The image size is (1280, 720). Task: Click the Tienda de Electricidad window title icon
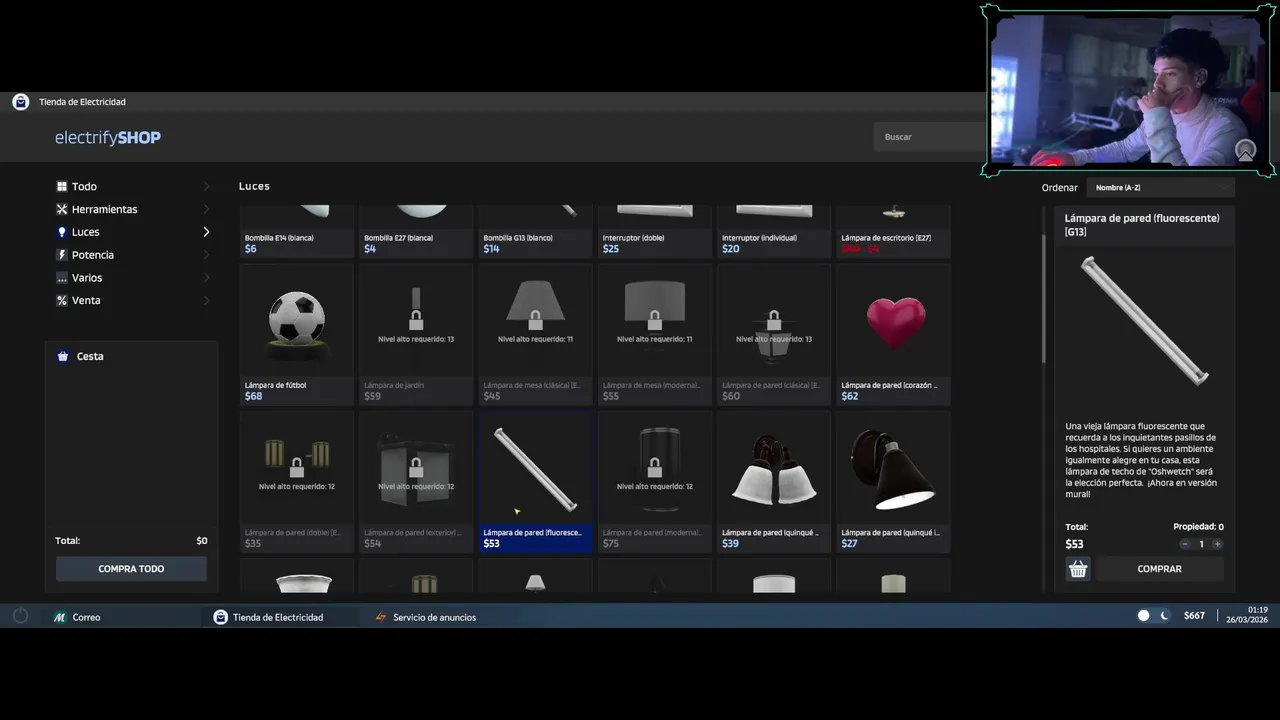click(20, 102)
